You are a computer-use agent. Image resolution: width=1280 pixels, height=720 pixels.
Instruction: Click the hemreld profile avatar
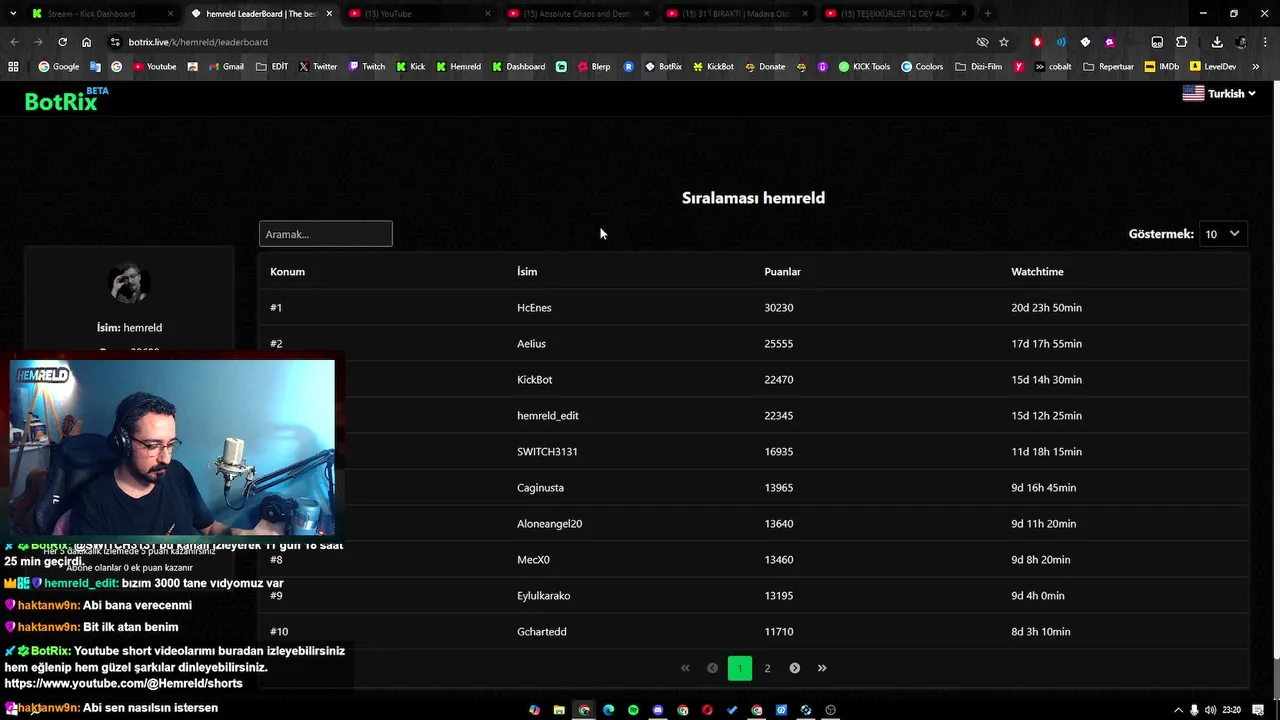tap(129, 284)
